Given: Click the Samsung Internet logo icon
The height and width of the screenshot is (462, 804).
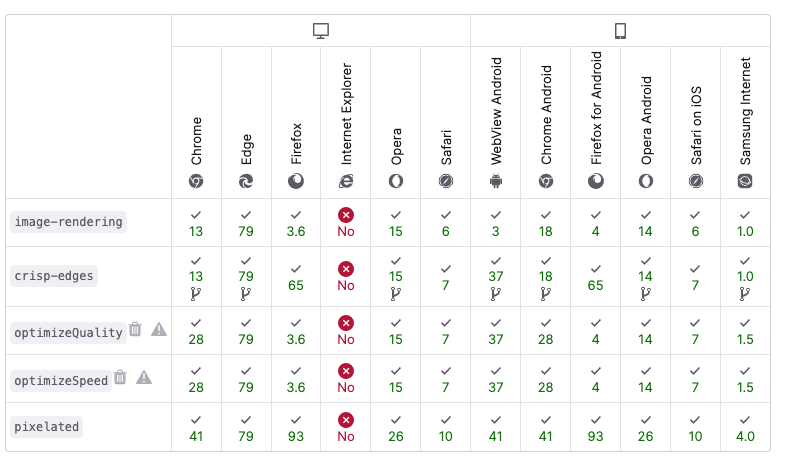Looking at the screenshot, I should pyautogui.click(x=745, y=181).
